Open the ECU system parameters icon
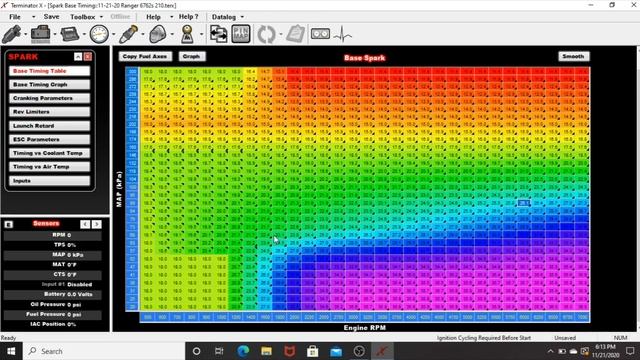The image size is (640, 360). pyautogui.click(x=40, y=34)
